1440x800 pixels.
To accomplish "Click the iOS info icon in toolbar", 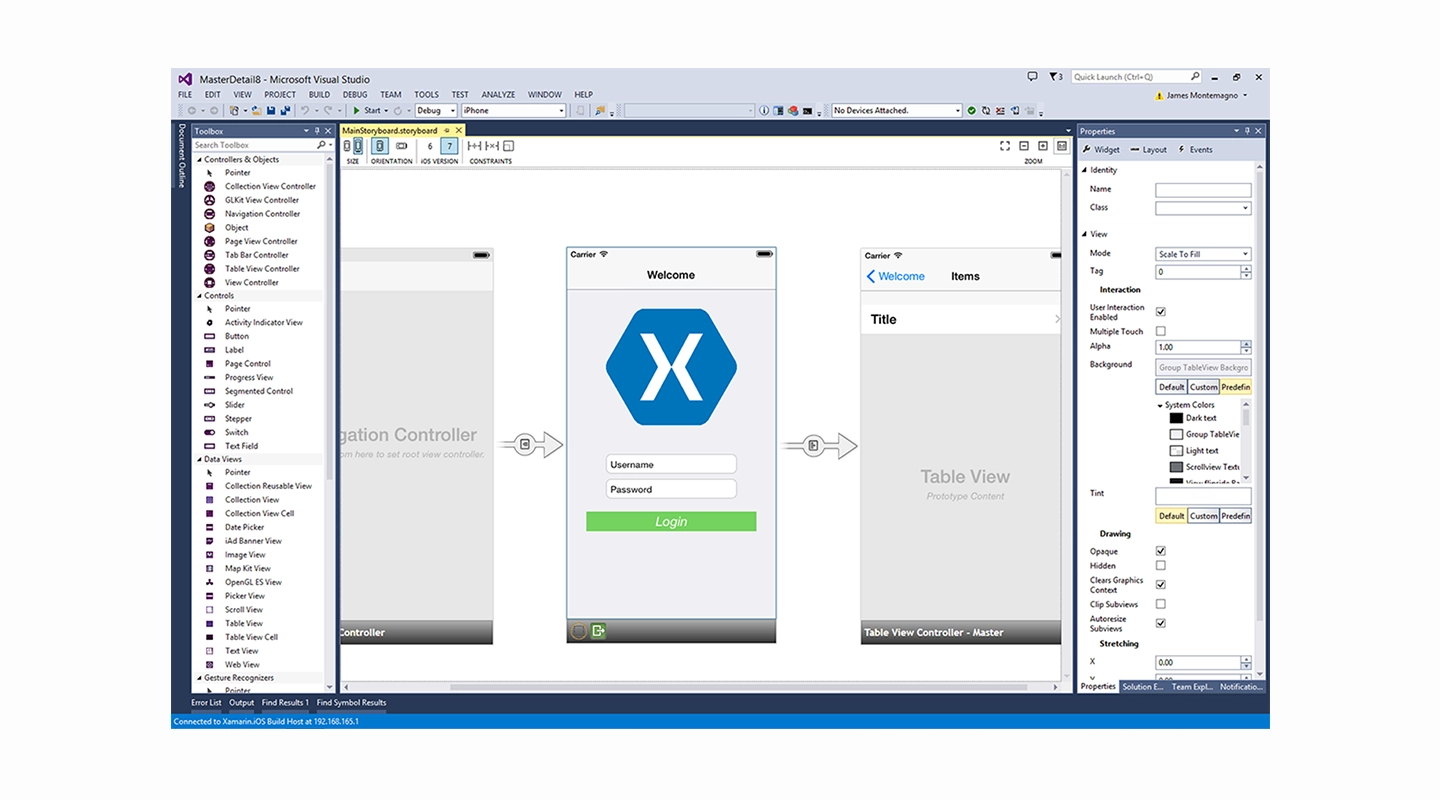I will click(x=764, y=111).
